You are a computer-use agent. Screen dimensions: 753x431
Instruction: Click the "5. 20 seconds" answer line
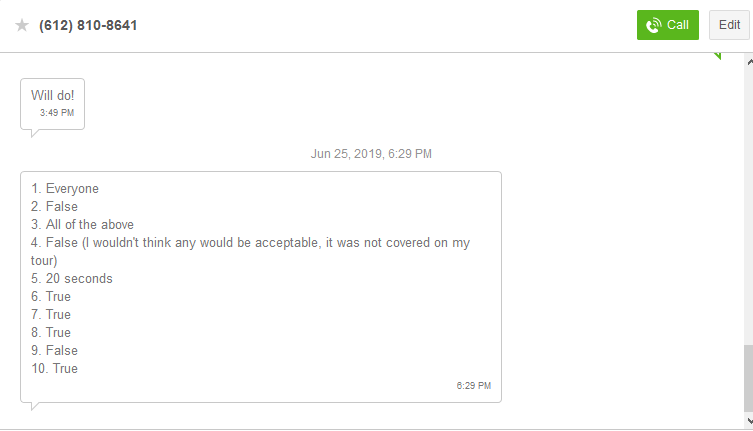[72, 278]
